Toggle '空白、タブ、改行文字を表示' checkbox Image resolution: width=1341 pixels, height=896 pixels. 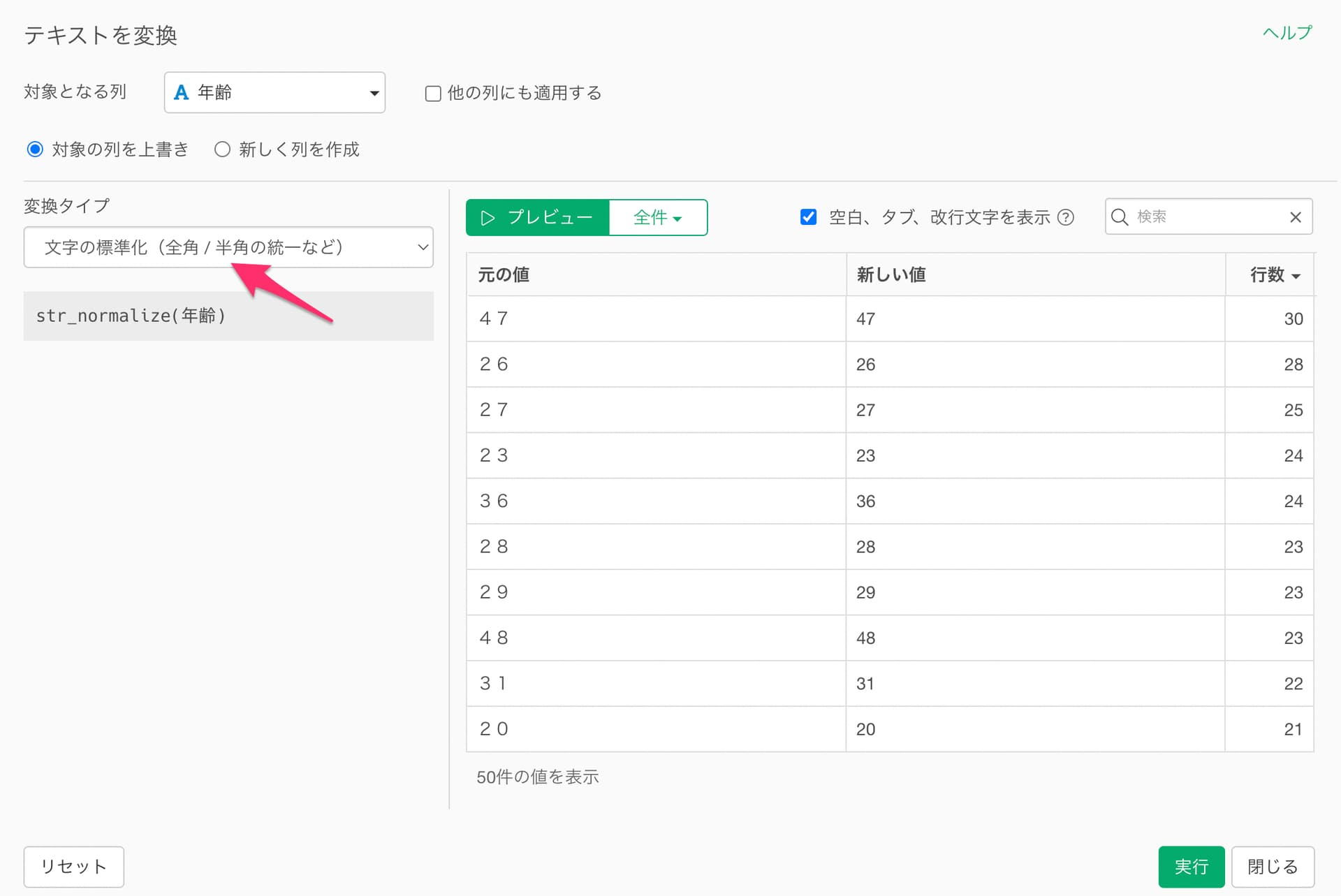click(x=808, y=217)
